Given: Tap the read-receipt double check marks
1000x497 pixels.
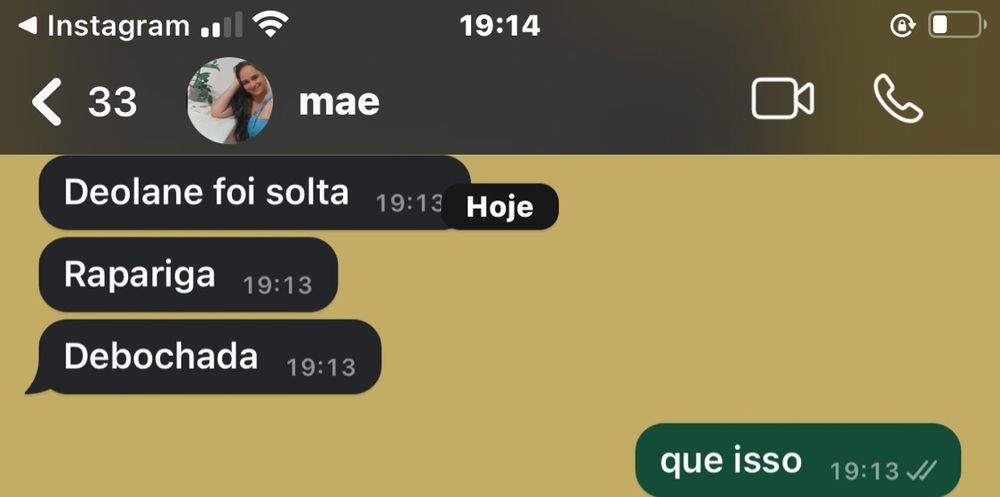Looking at the screenshot, I should click(922, 471).
